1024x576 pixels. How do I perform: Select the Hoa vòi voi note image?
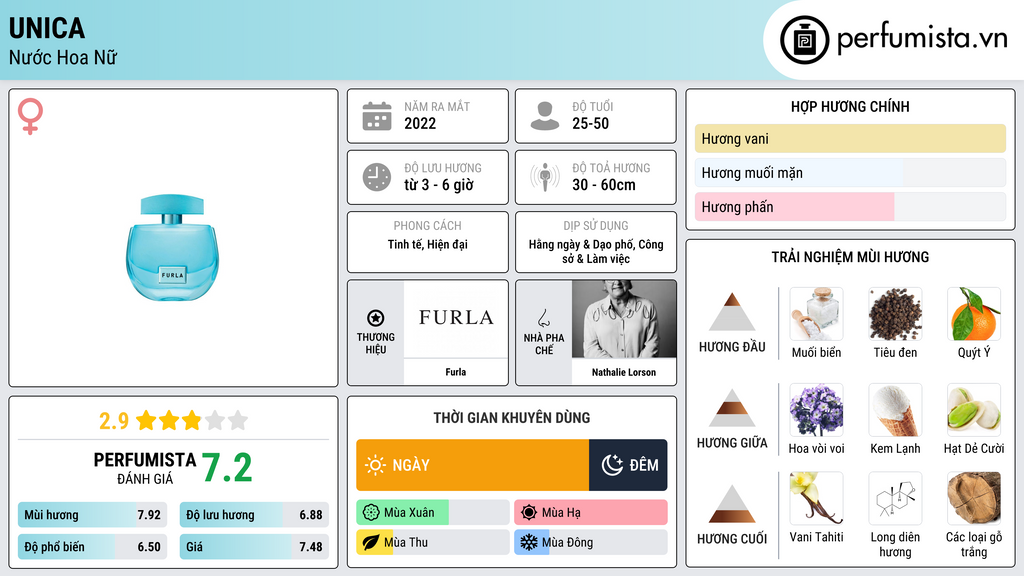pyautogui.click(x=816, y=410)
